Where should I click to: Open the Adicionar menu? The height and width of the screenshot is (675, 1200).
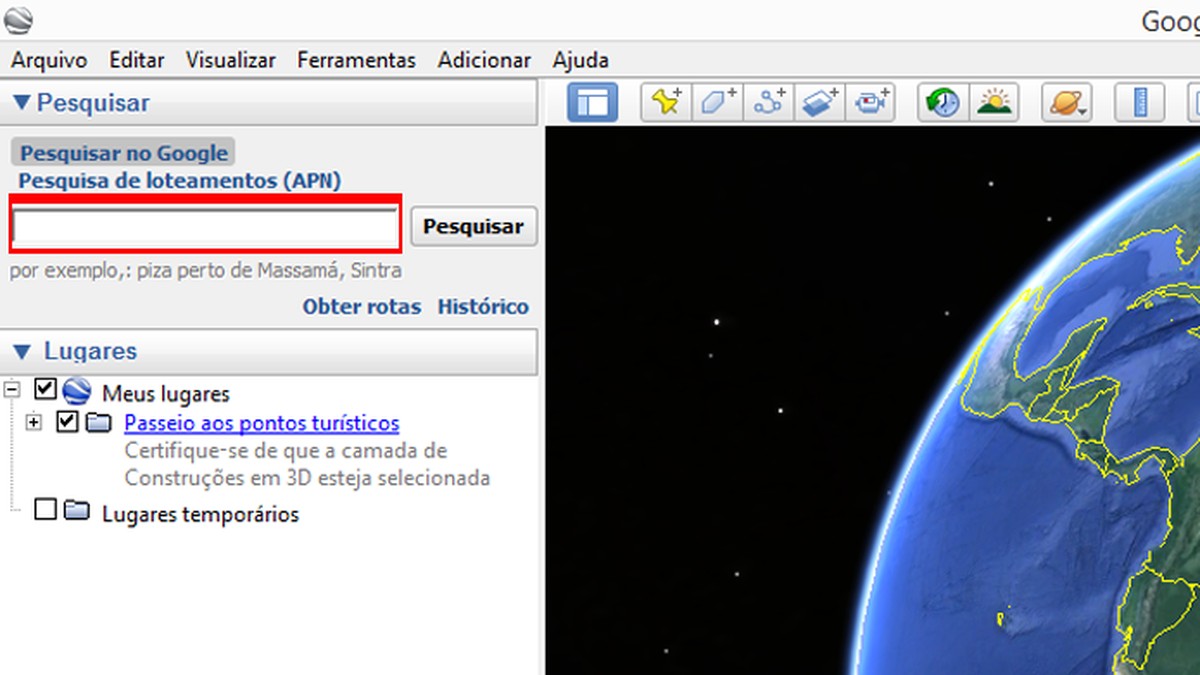pyautogui.click(x=484, y=60)
